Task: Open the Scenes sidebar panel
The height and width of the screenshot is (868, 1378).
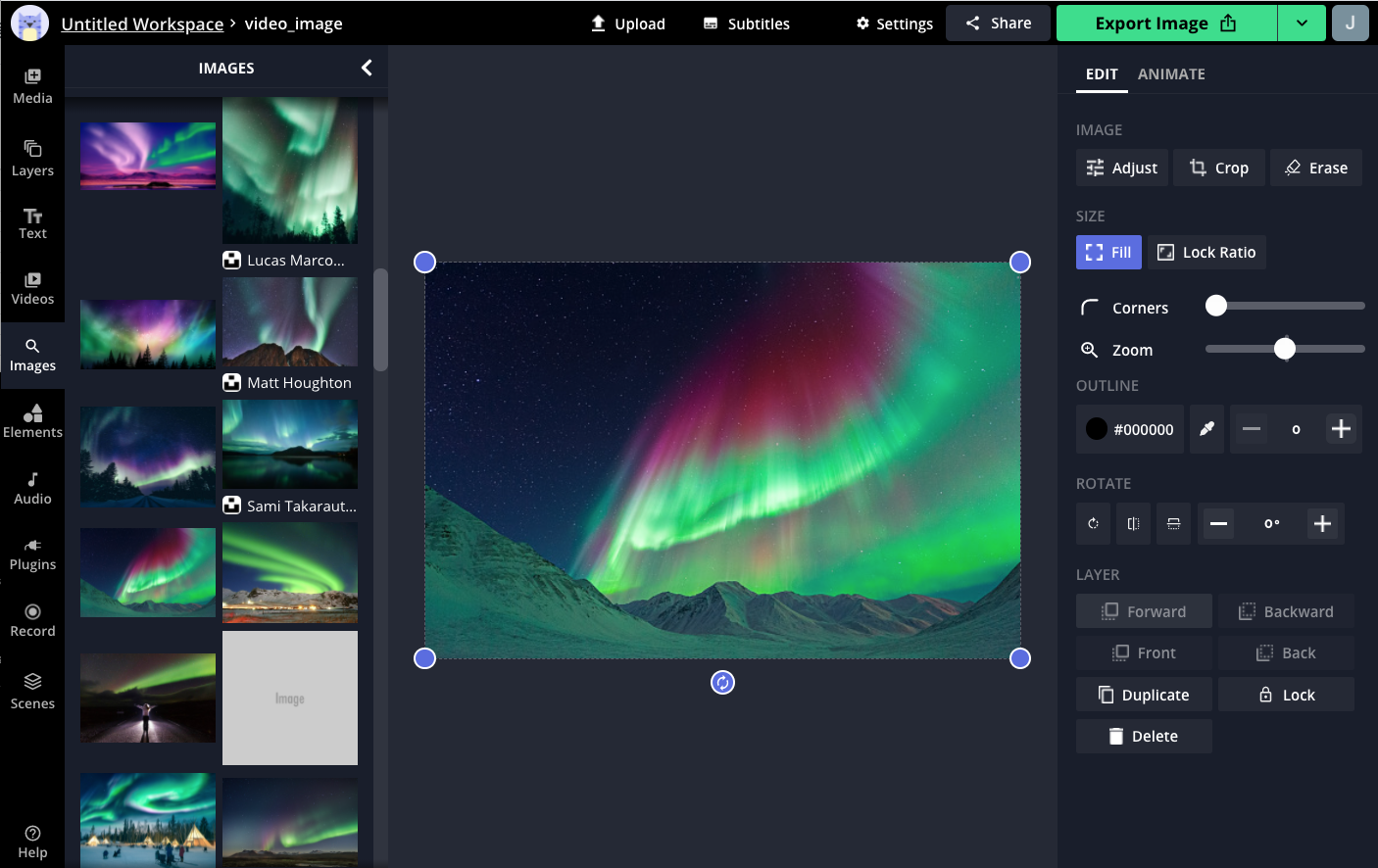Action: tap(32, 692)
